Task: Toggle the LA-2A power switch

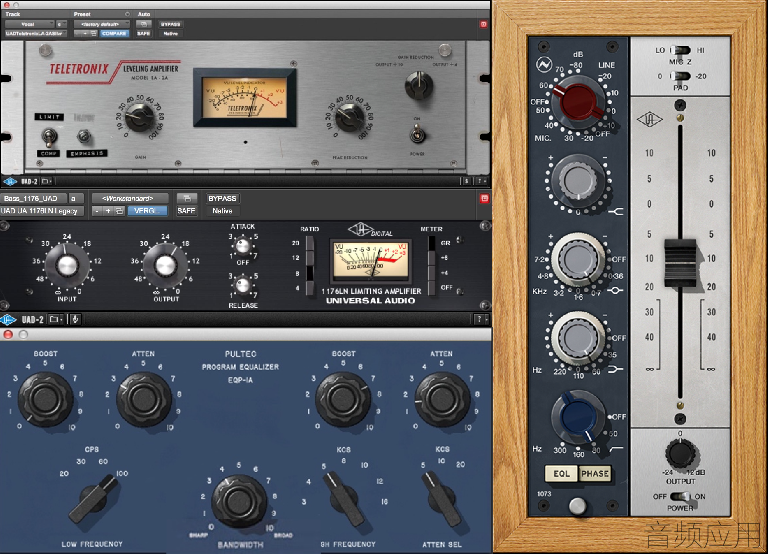Action: pyautogui.click(x=417, y=134)
